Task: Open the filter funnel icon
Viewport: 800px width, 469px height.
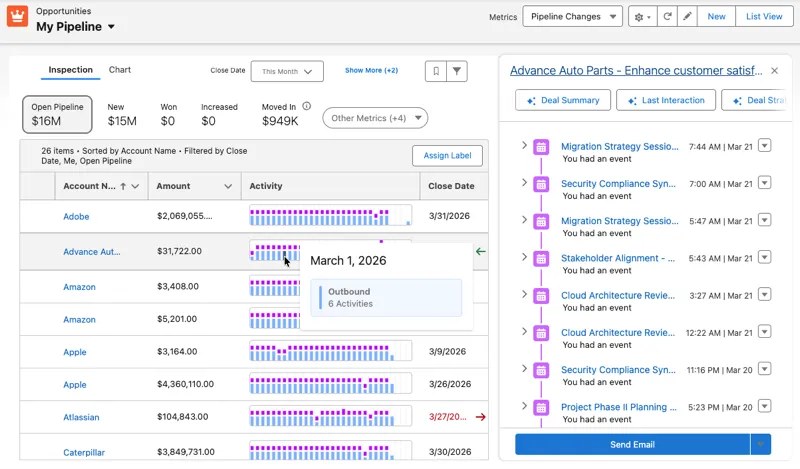Action: pyautogui.click(x=457, y=71)
